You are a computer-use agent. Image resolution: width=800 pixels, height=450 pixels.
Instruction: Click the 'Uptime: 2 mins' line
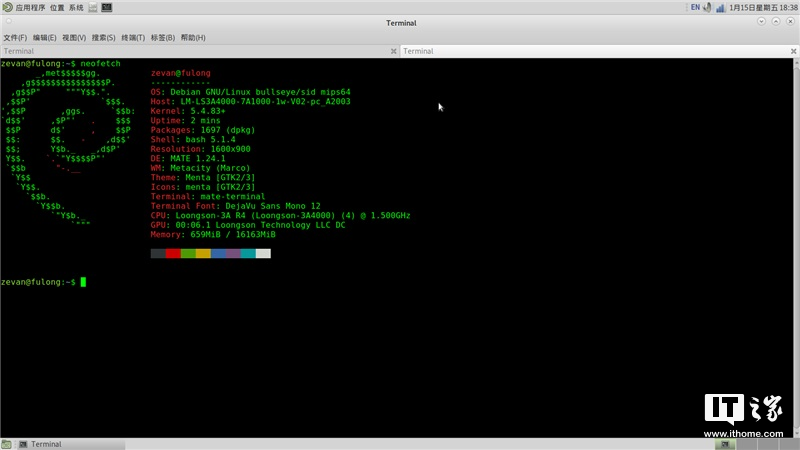coord(185,121)
